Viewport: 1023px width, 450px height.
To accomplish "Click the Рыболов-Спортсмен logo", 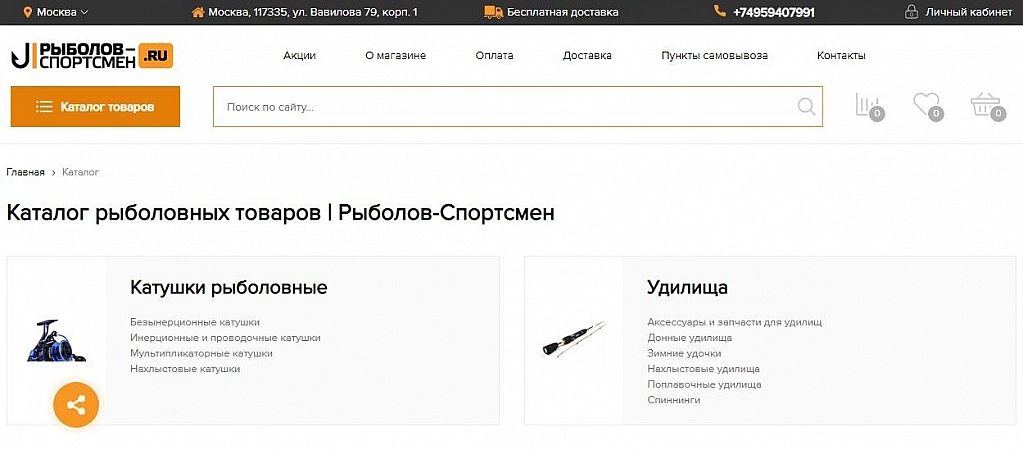I will point(92,56).
